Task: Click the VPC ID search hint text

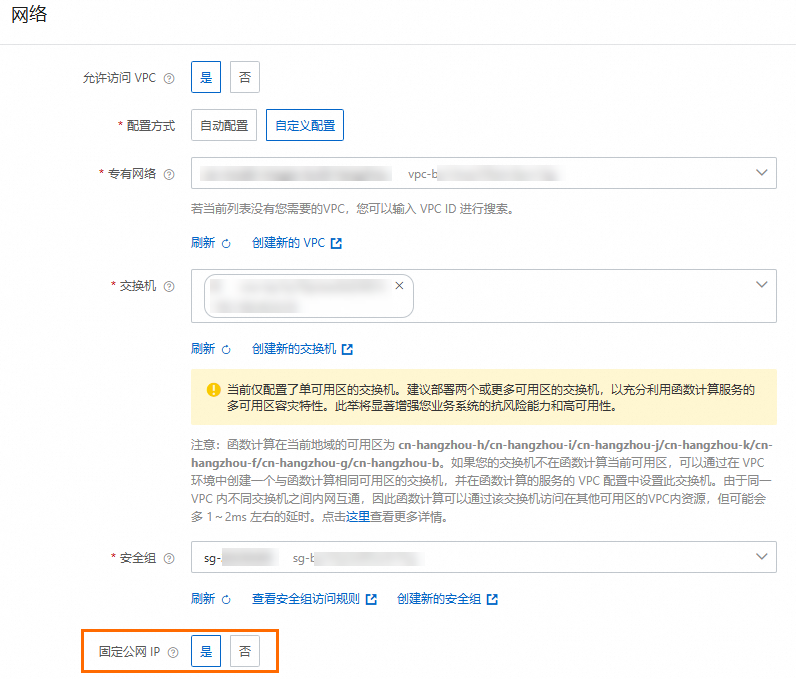Action: (353, 209)
